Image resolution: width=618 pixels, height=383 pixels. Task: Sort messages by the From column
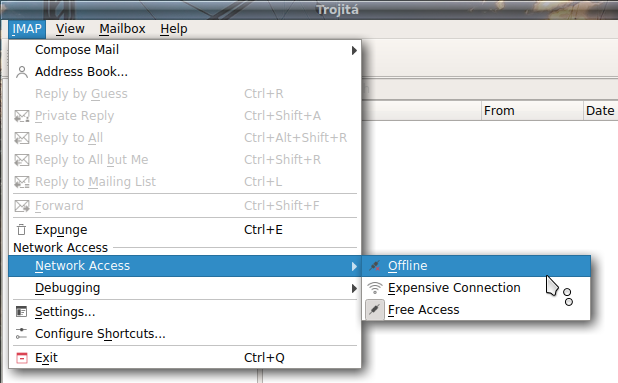point(532,111)
